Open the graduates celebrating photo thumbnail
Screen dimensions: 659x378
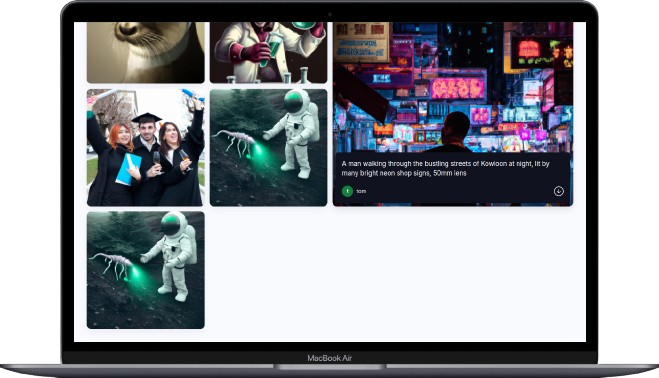[145, 147]
